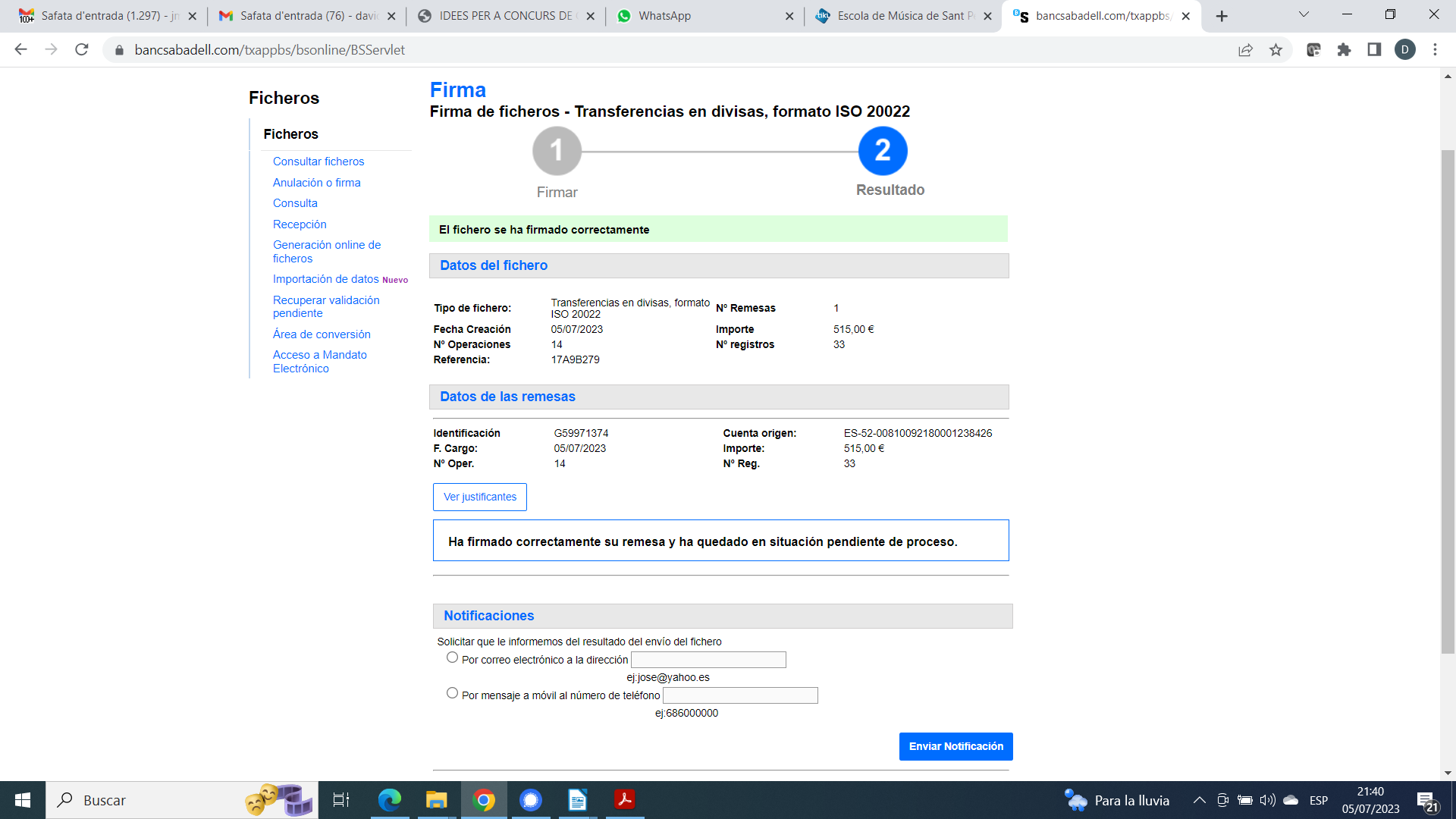Open the three-dot Chrome menu
1456x819 pixels.
click(x=1435, y=50)
